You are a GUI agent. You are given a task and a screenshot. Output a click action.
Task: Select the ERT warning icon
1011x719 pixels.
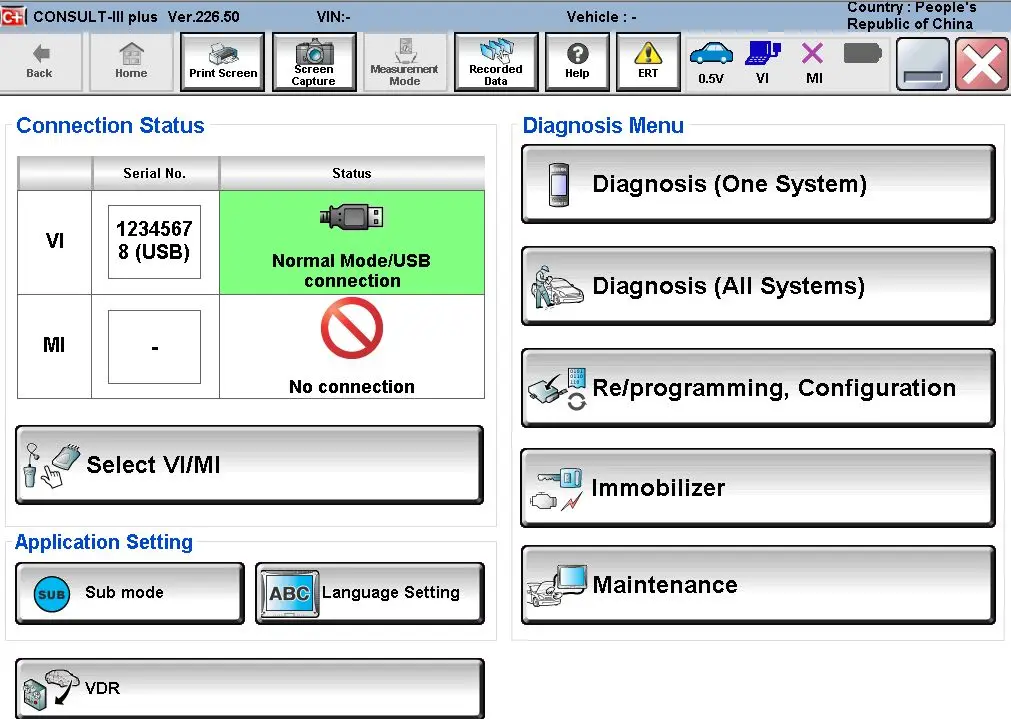(648, 61)
